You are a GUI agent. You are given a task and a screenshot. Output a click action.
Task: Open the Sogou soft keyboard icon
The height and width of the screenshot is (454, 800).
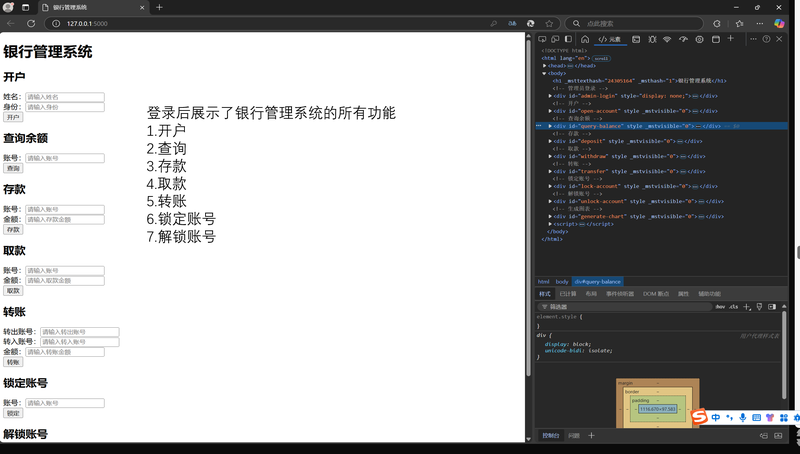click(757, 417)
